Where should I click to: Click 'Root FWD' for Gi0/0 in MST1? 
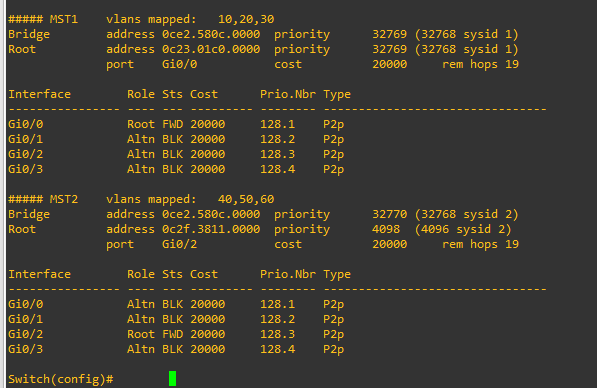pos(155,124)
